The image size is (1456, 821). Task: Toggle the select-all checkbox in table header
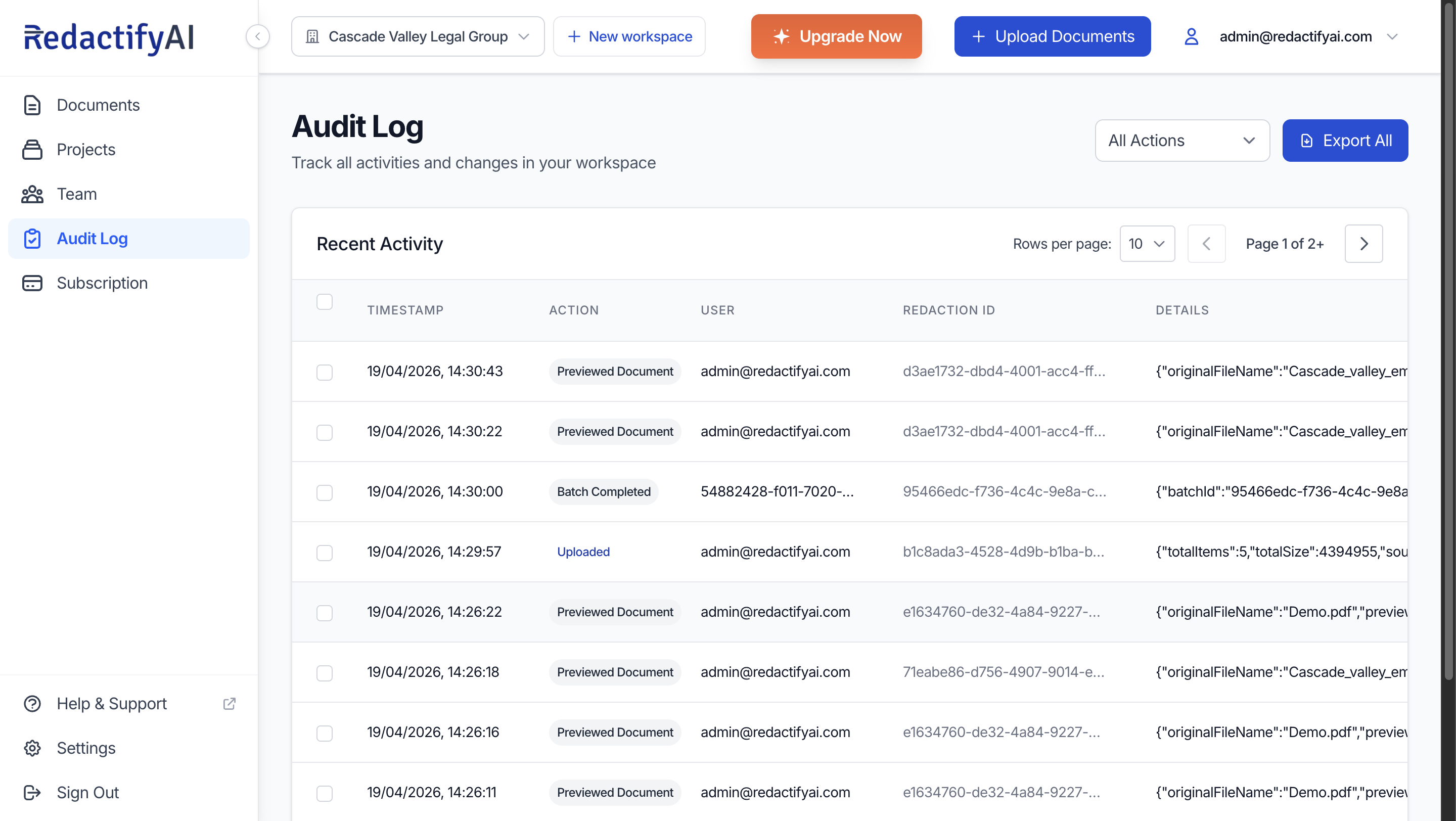coord(325,302)
